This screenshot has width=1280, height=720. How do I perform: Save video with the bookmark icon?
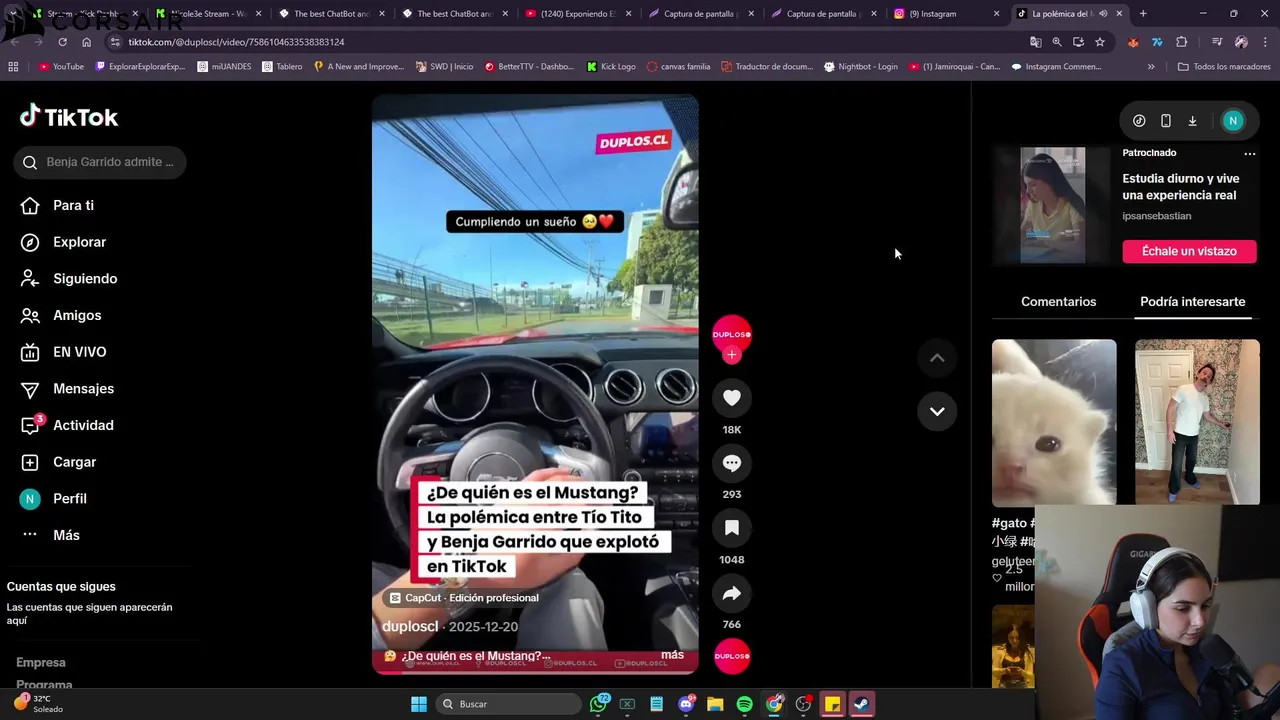tap(732, 528)
